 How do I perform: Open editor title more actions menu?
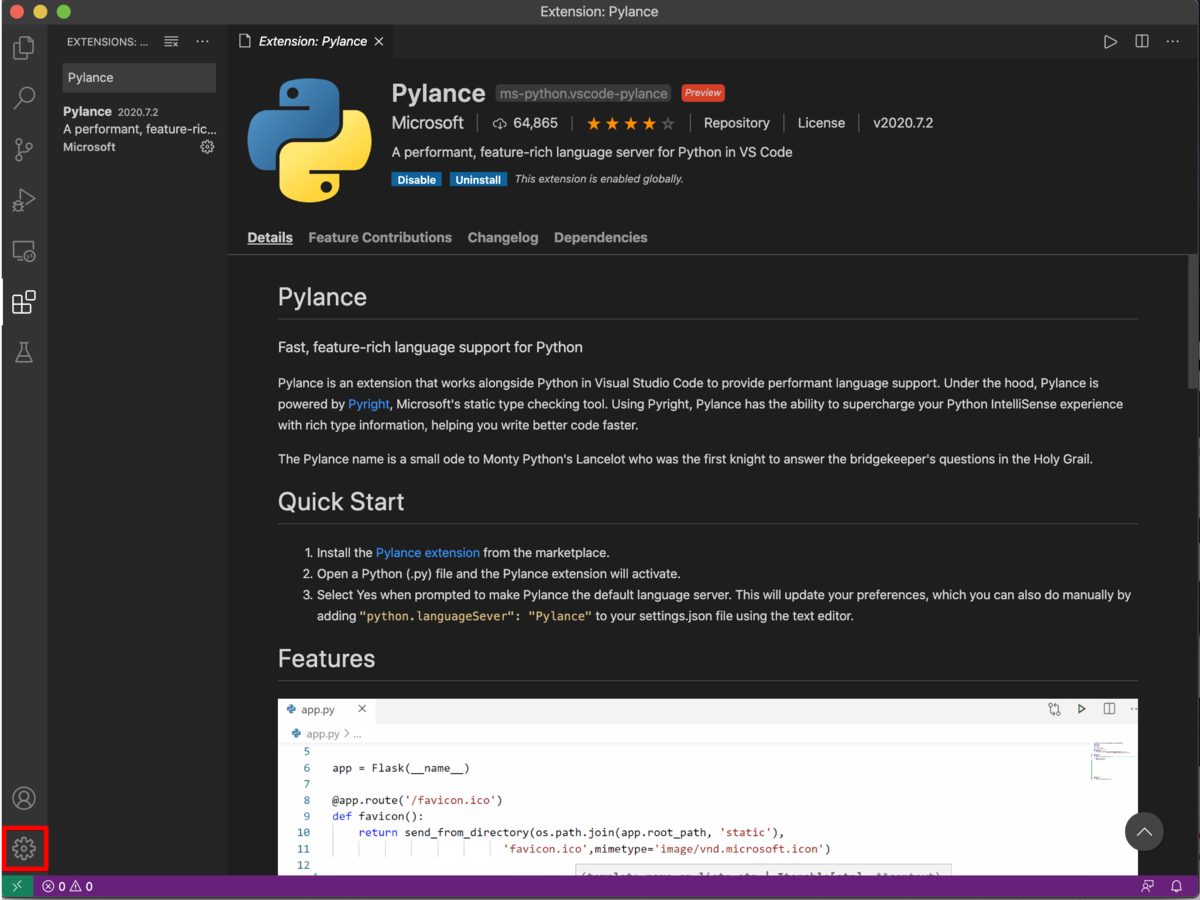[x=1173, y=42]
